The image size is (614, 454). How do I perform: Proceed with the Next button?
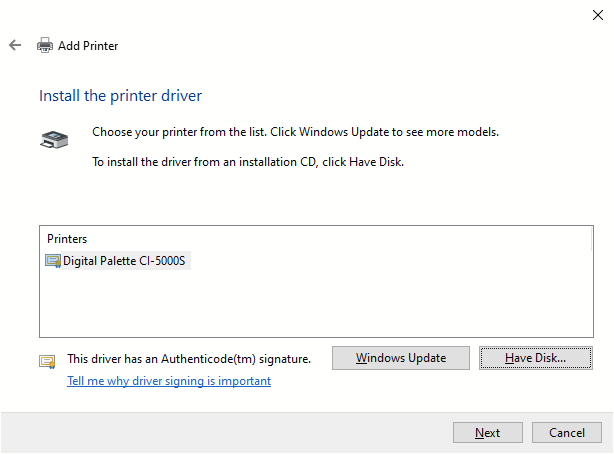point(488,432)
